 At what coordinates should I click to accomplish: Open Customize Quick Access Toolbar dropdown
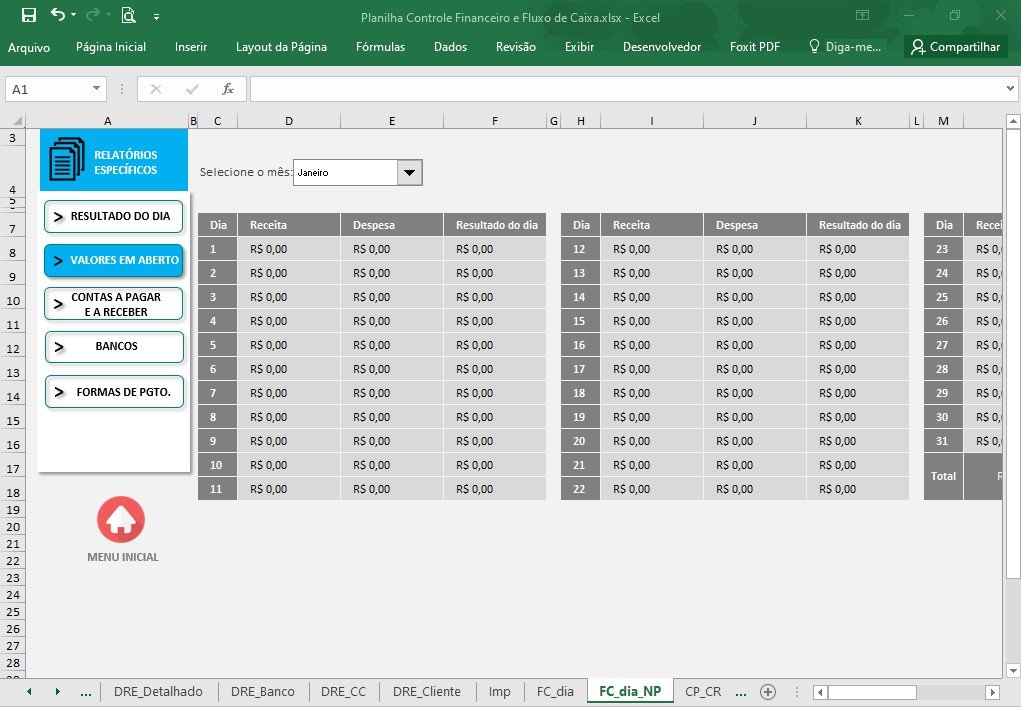(156, 16)
